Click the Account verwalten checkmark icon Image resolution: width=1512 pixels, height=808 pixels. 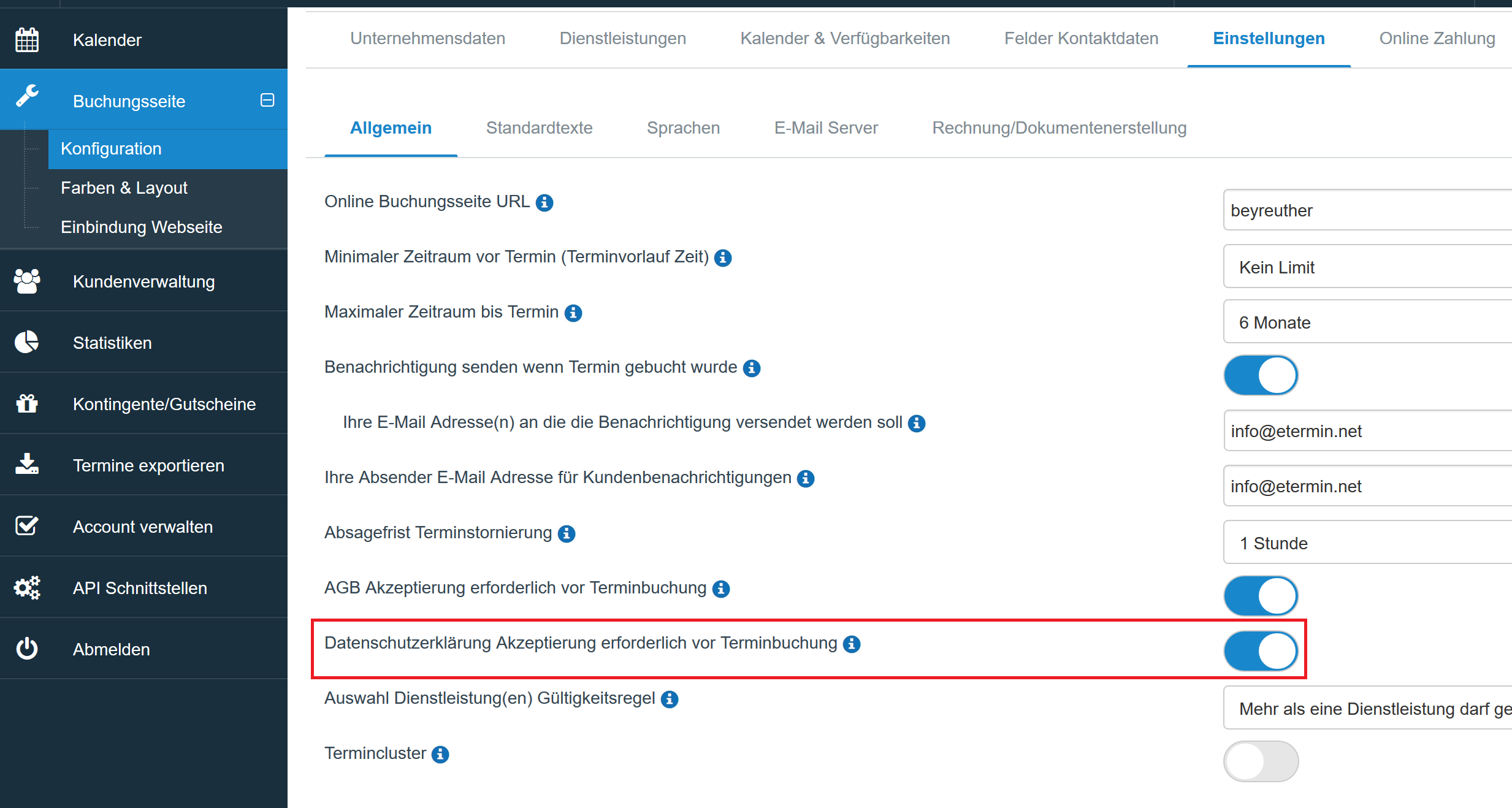[27, 525]
